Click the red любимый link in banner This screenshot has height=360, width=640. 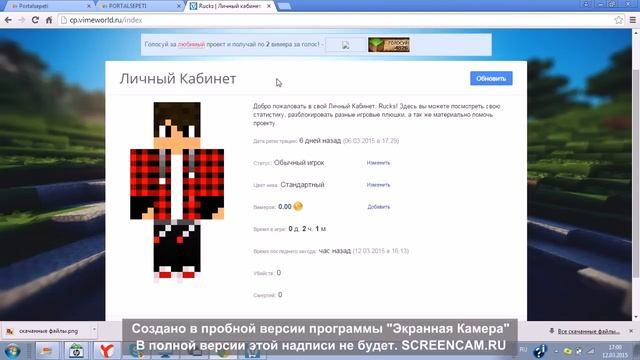(x=191, y=44)
